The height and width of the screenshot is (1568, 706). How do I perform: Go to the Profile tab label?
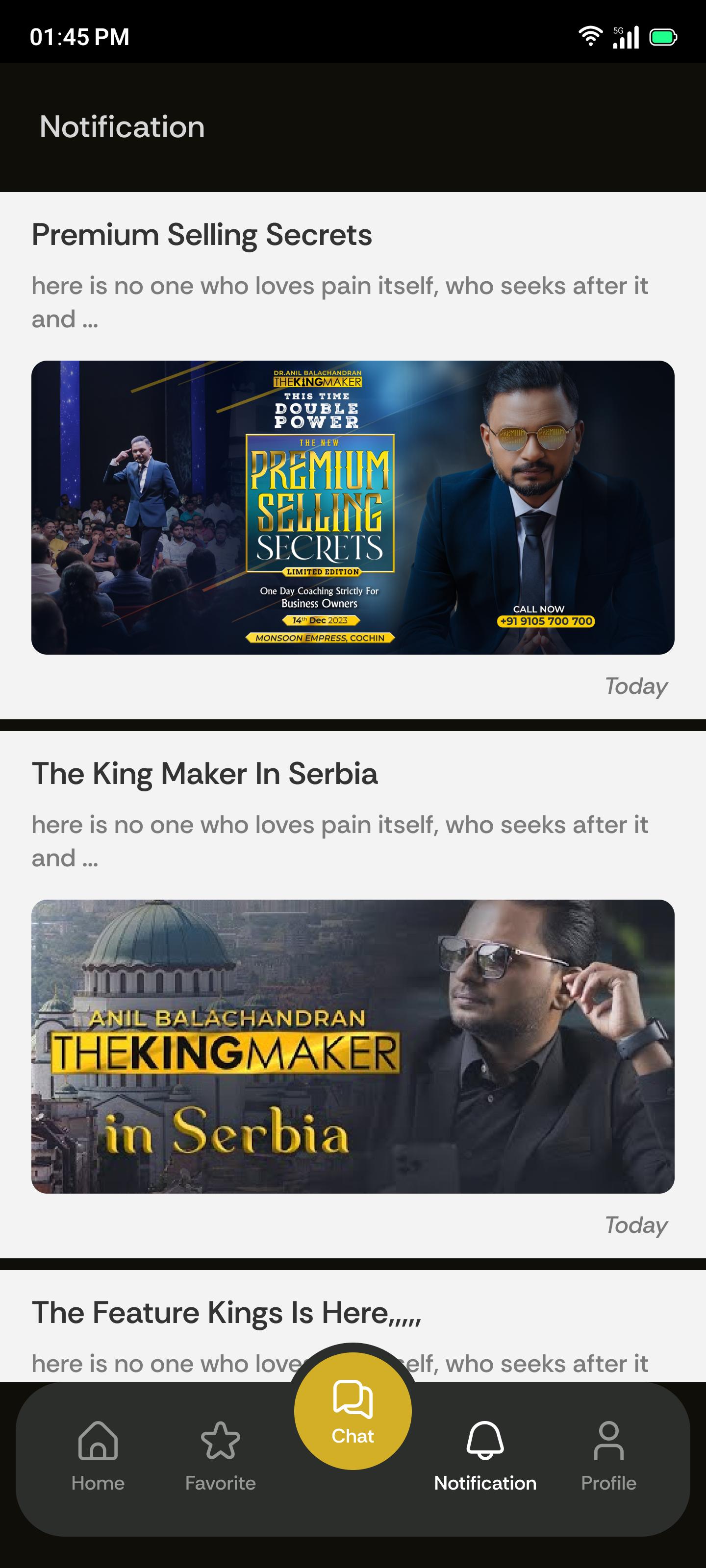(x=608, y=1483)
